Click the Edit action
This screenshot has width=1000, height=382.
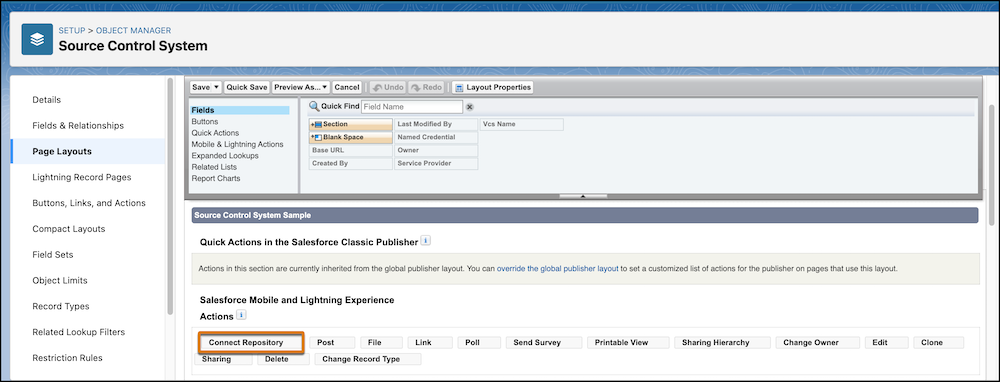pos(886,342)
